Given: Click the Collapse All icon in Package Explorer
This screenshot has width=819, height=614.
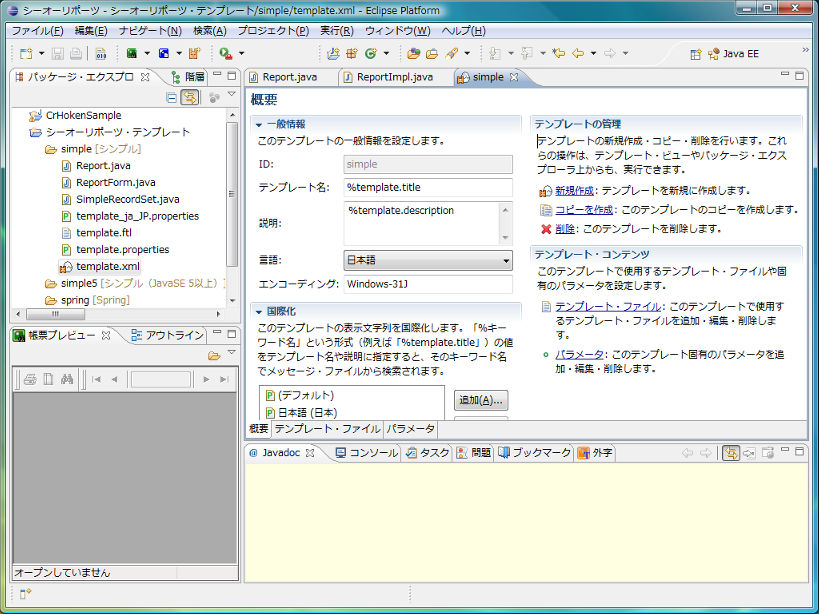Looking at the screenshot, I should pos(171,97).
